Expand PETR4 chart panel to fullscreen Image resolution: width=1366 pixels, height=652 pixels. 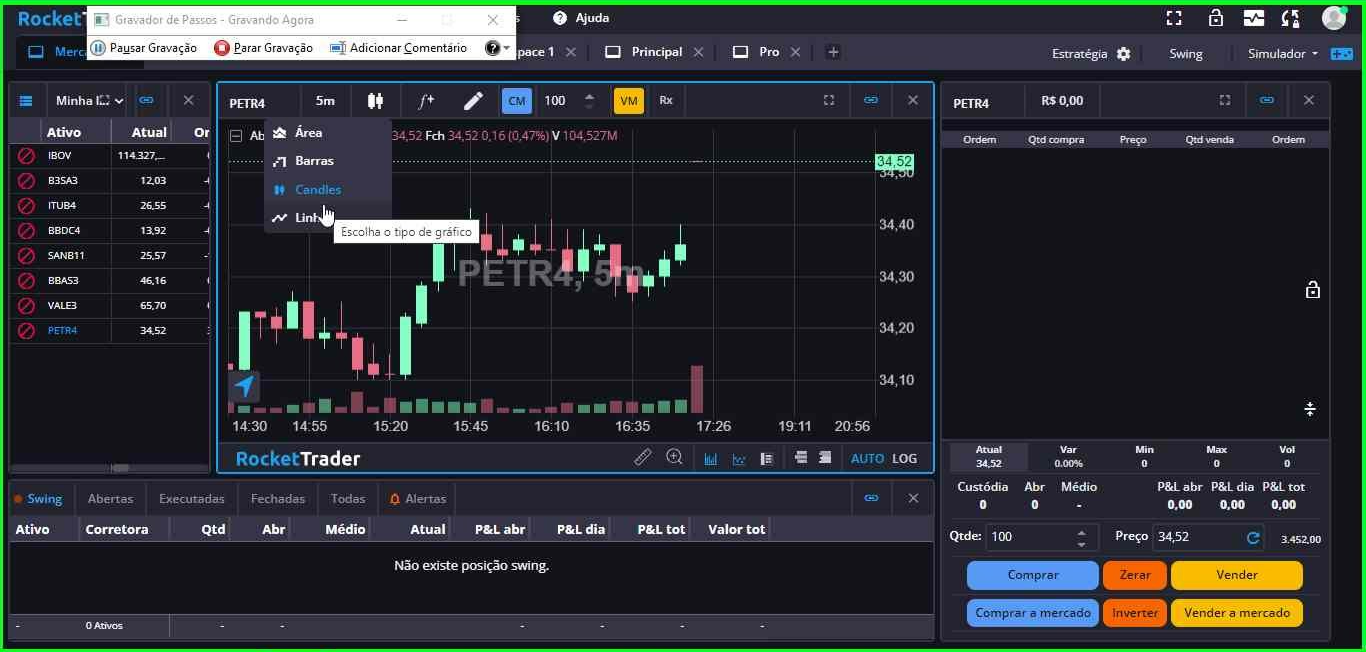point(828,100)
